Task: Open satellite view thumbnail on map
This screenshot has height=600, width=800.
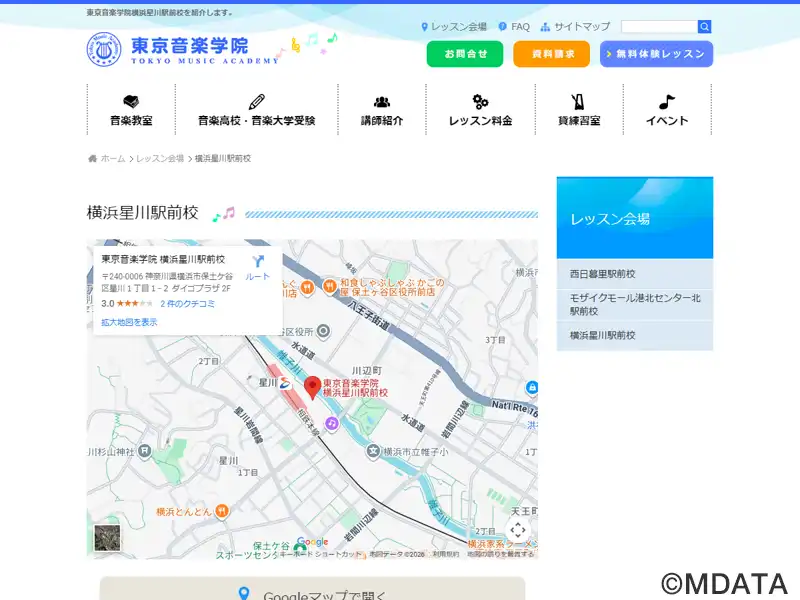Action: pos(107,537)
